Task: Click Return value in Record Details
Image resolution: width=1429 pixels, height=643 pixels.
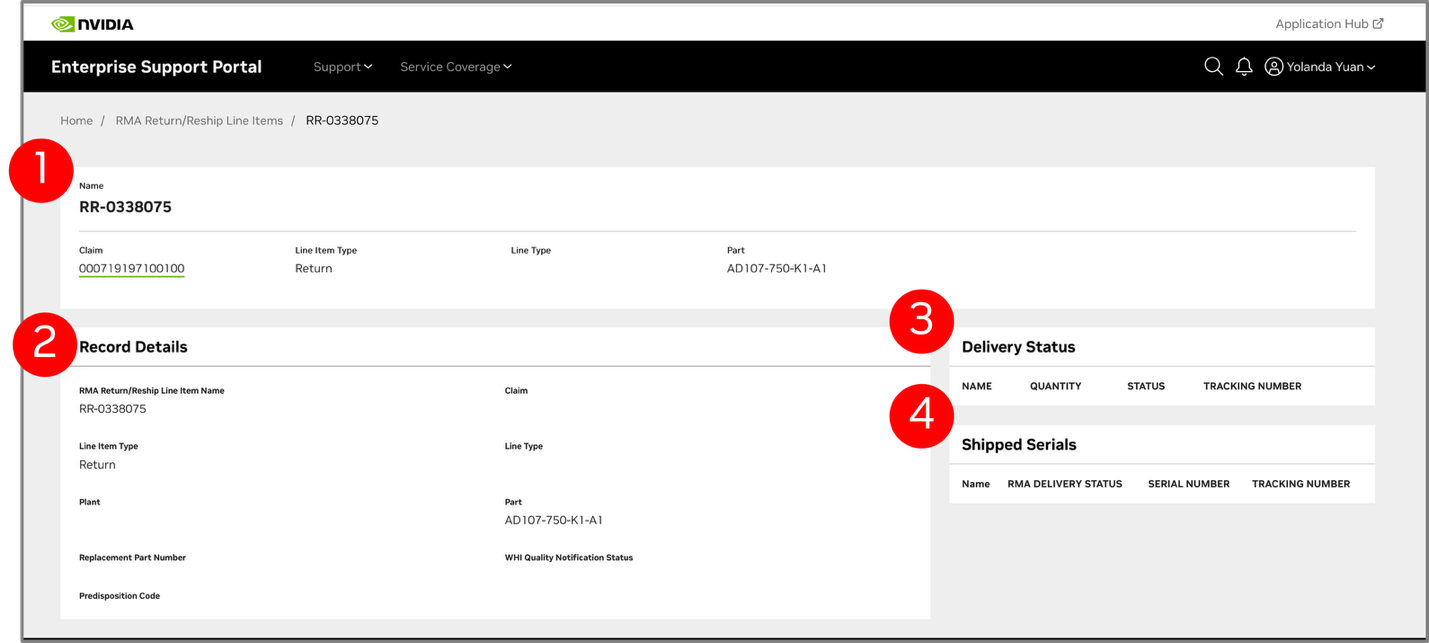Action: pos(97,465)
